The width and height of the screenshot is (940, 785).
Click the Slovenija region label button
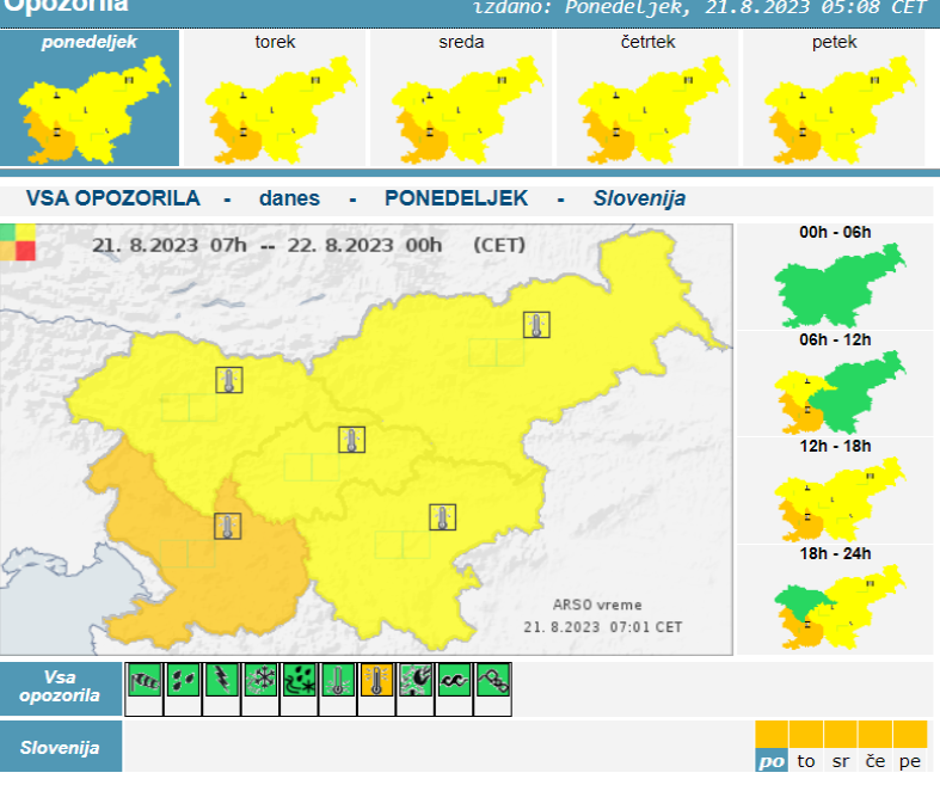(x=60, y=747)
